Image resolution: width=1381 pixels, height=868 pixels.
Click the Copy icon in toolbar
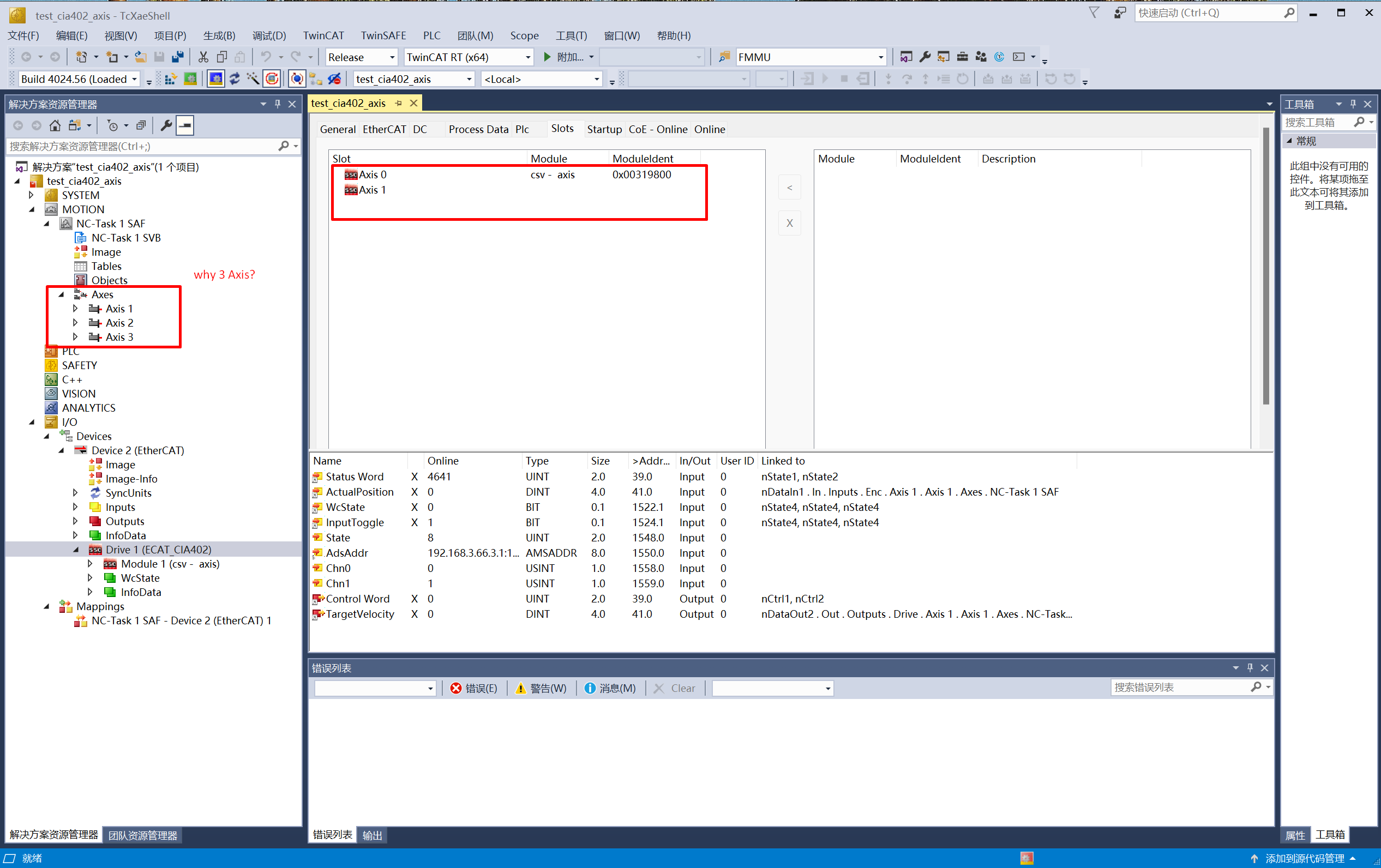[222, 57]
